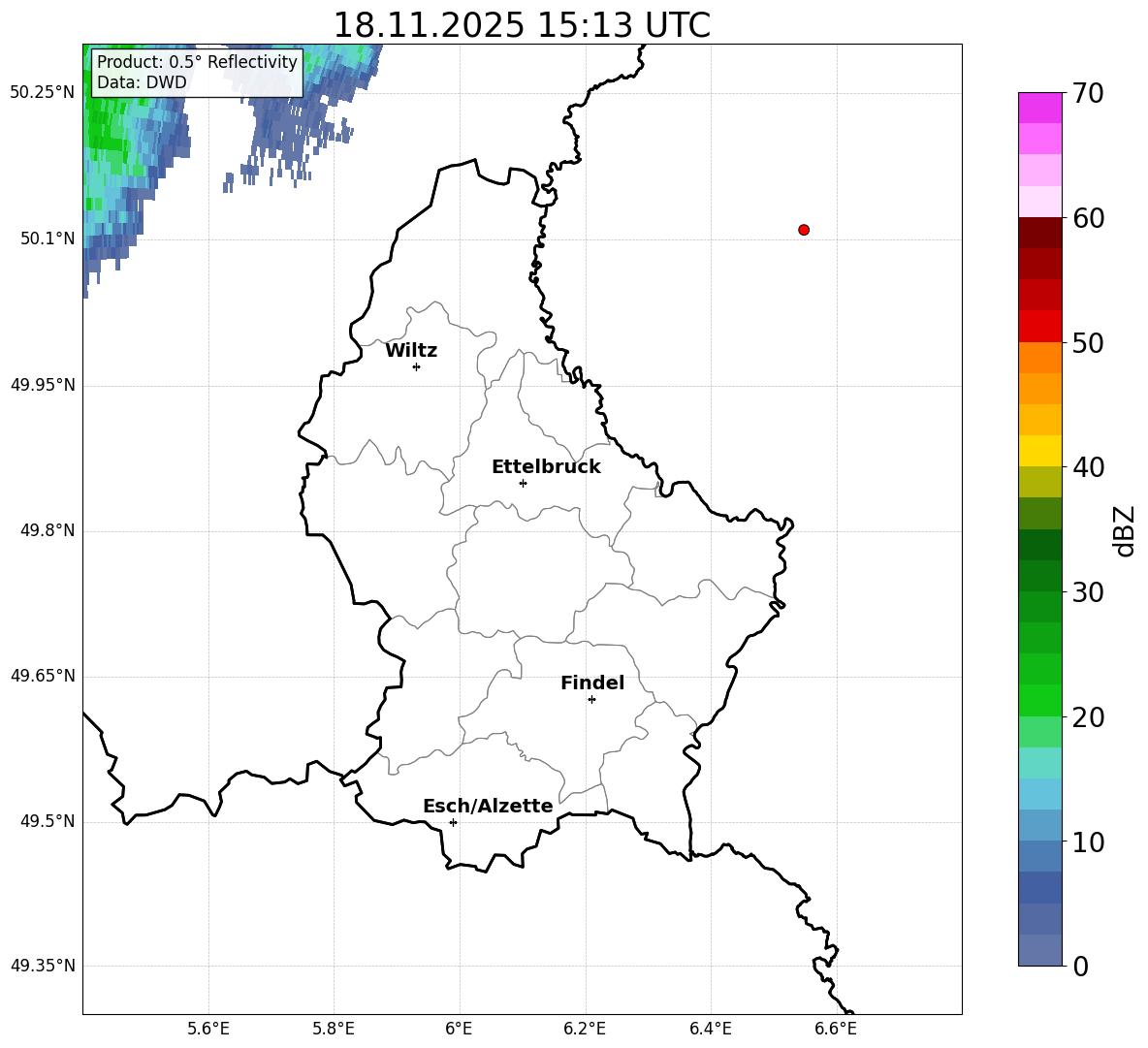Viewport: 1148px width, 1048px height.
Task: Click the 0 dBZ colorbar label
Action: click(x=1080, y=966)
